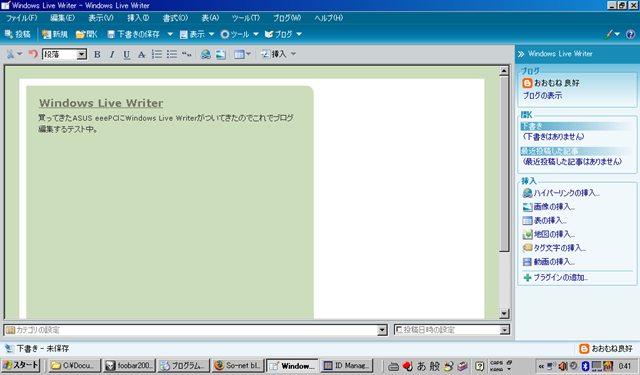Switch to the プログラム taskbar item

click(184, 366)
